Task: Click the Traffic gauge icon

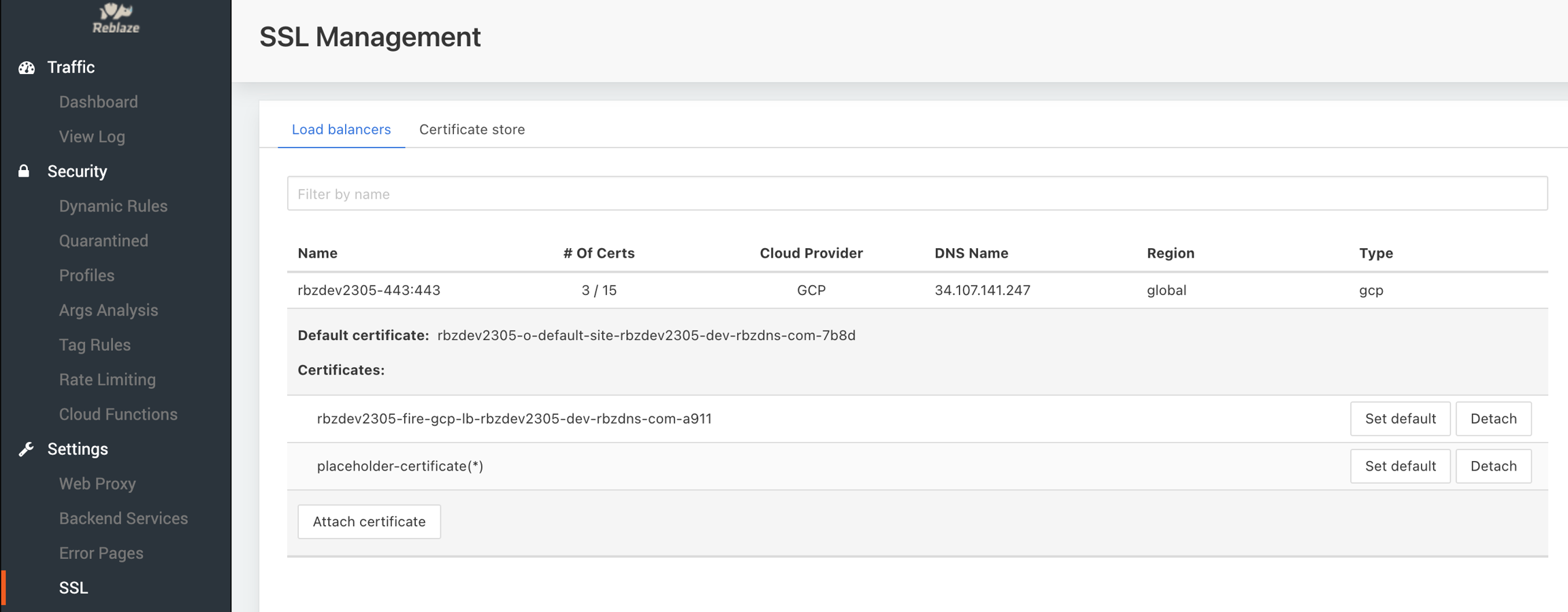Action: point(27,67)
